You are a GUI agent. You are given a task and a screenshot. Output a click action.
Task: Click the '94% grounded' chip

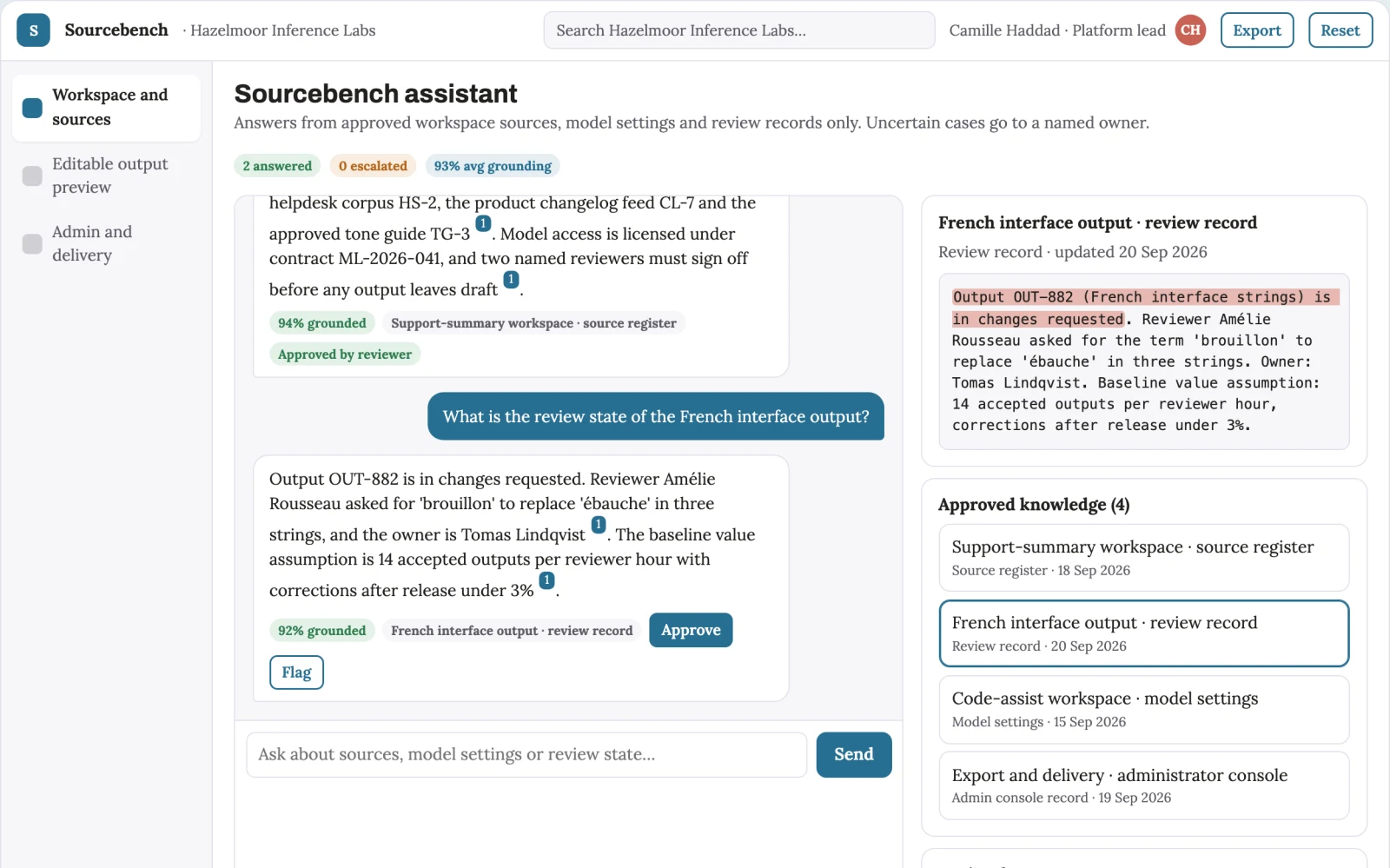[322, 323]
